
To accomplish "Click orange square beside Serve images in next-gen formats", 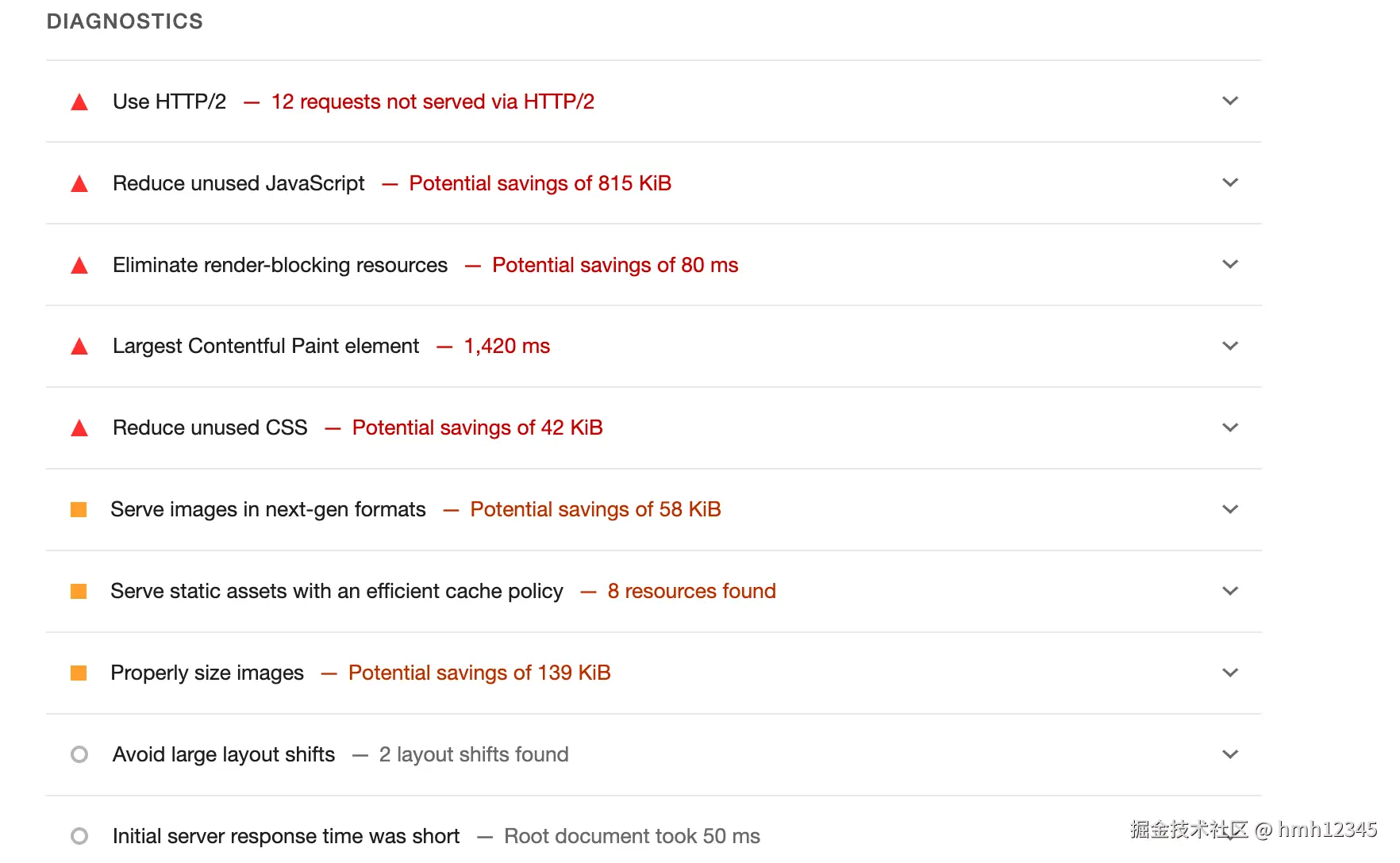I will tap(79, 509).
